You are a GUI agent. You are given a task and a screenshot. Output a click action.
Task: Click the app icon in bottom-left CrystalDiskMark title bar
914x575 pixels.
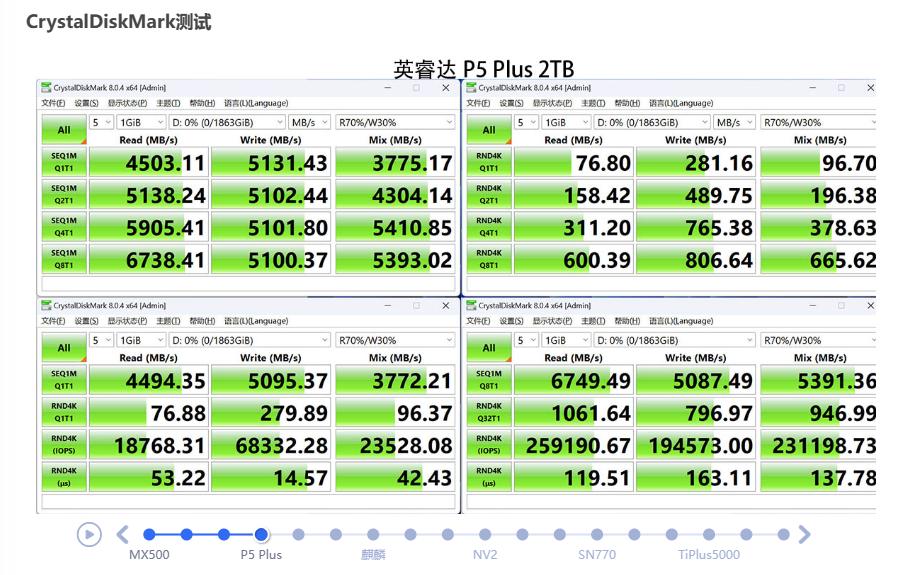46,305
